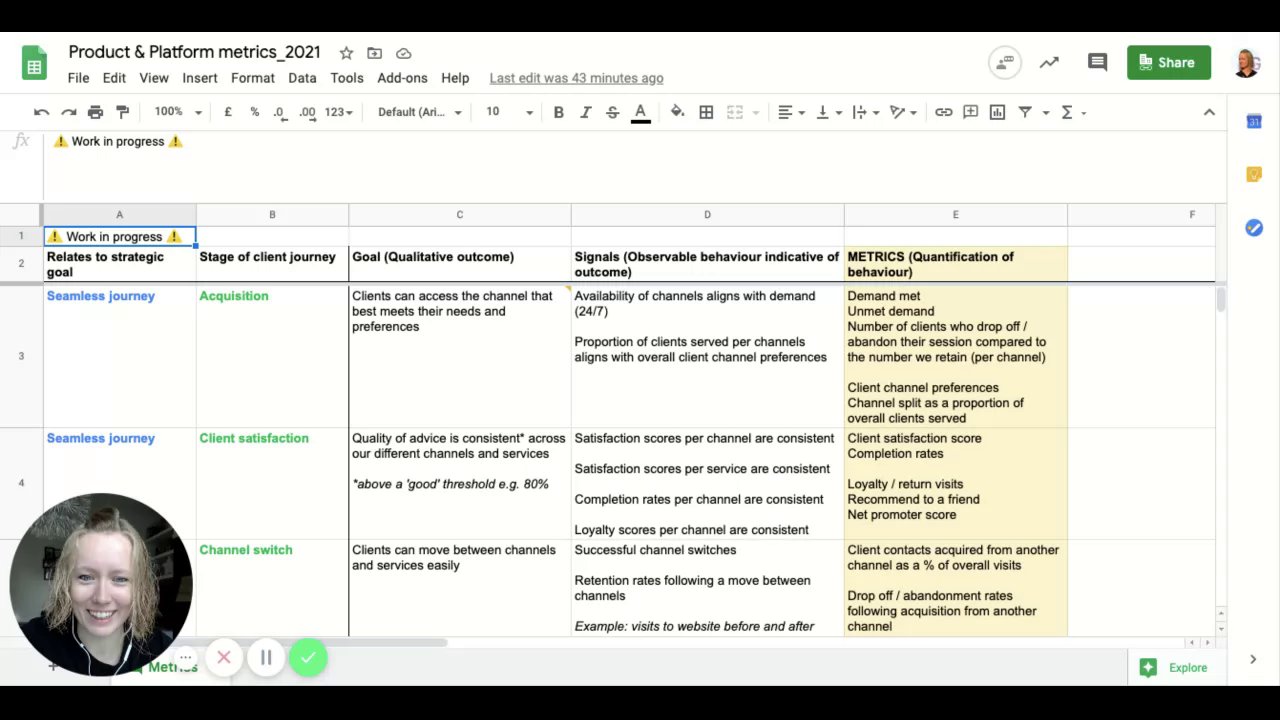The width and height of the screenshot is (1280, 720).
Task: Click the Explore button
Action: (1173, 667)
